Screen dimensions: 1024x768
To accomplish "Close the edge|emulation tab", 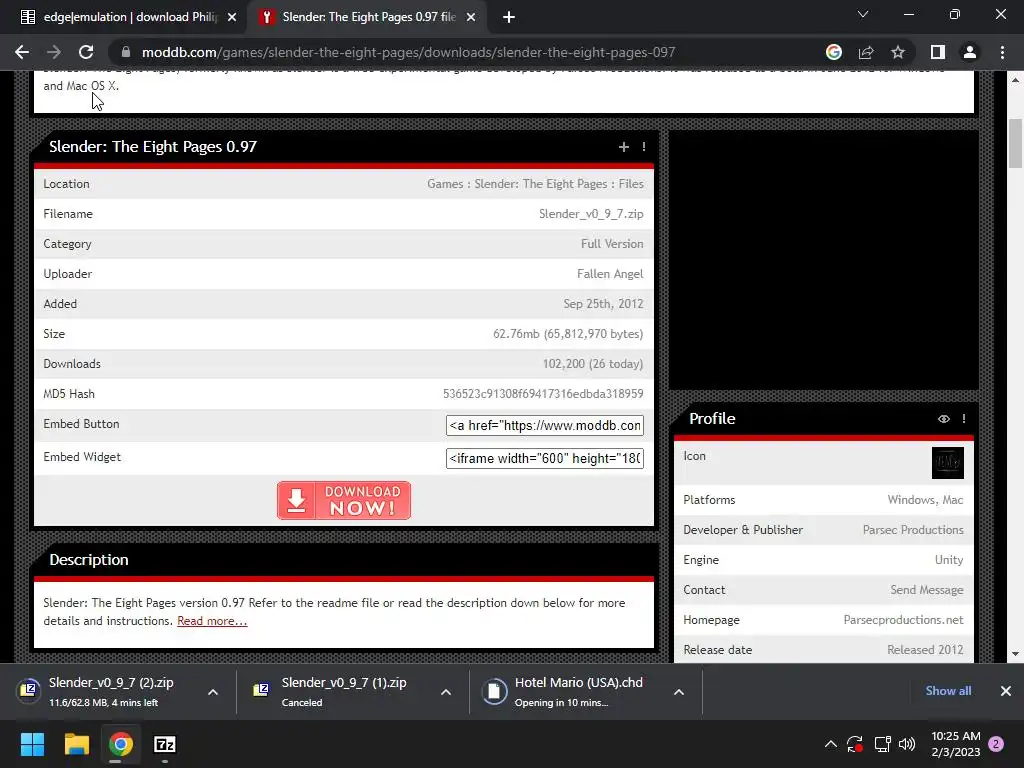I will tap(232, 18).
